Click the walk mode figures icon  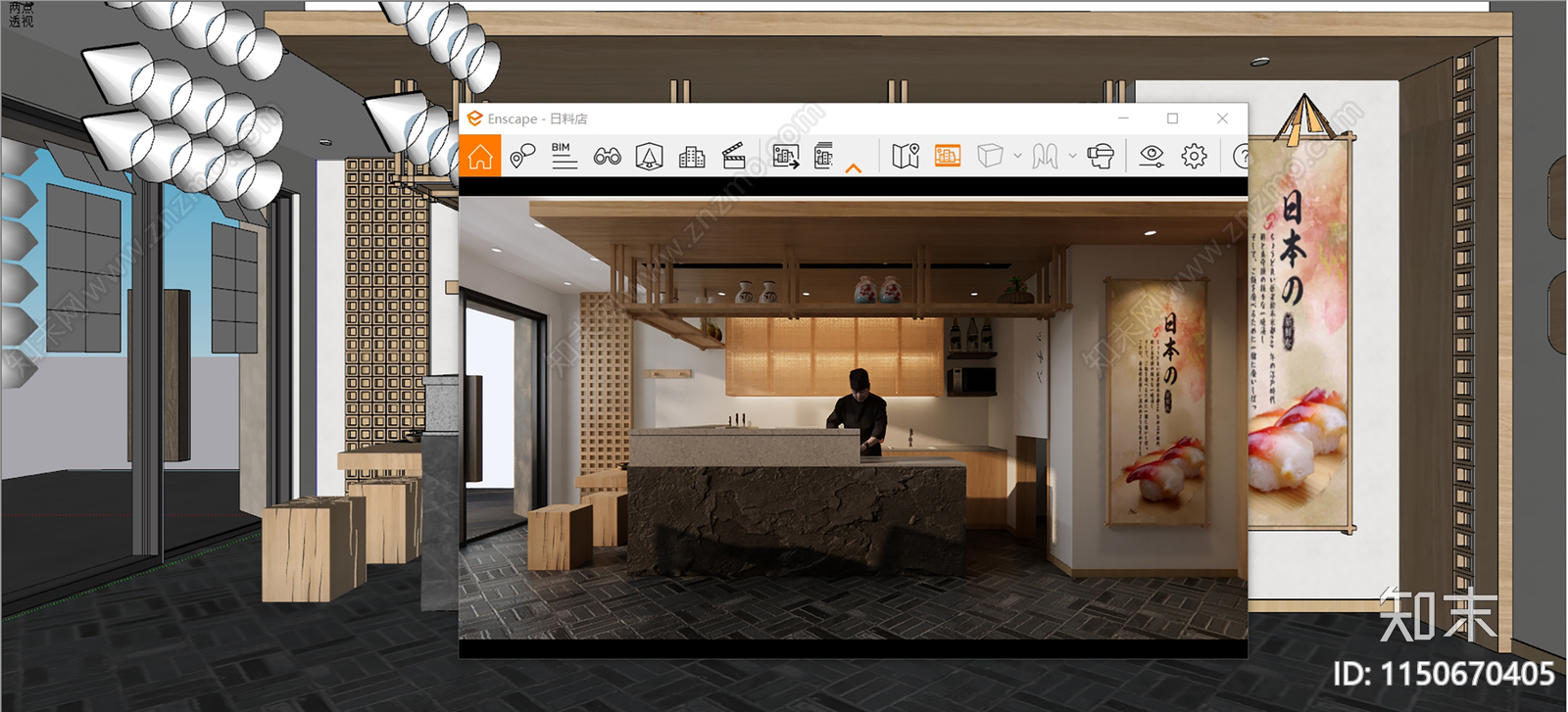[x=1045, y=156]
